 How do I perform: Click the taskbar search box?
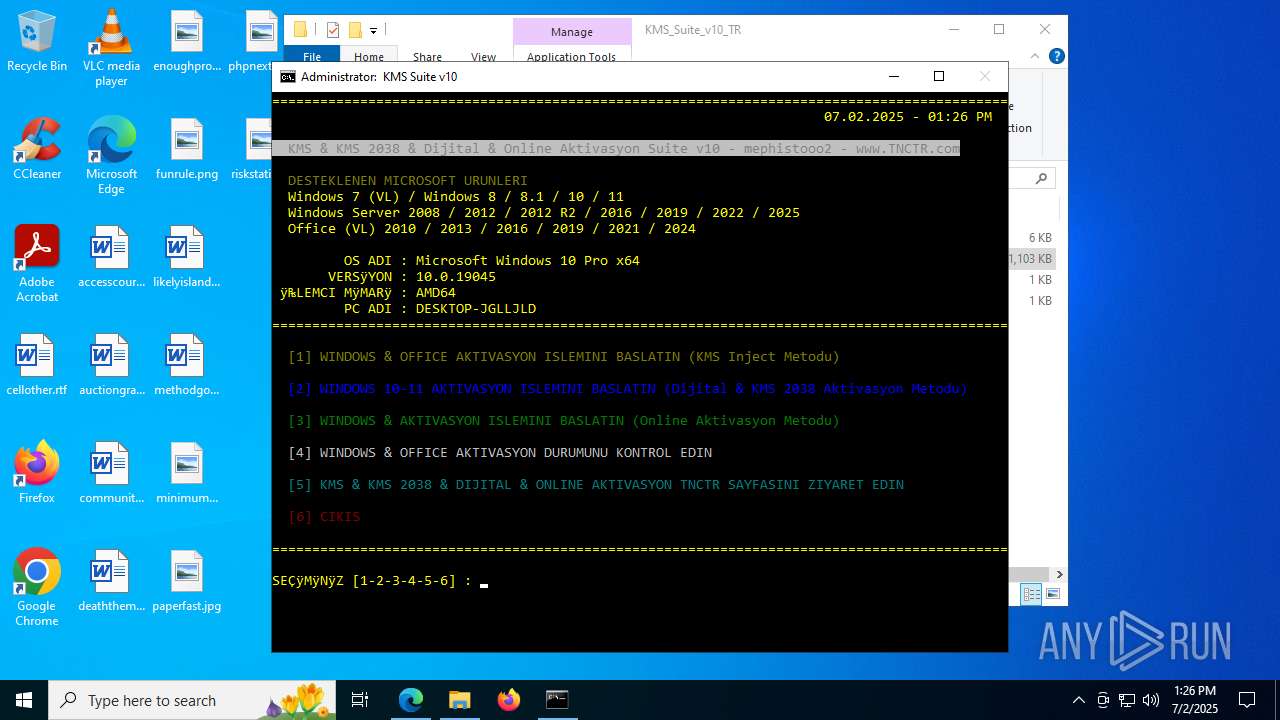194,700
